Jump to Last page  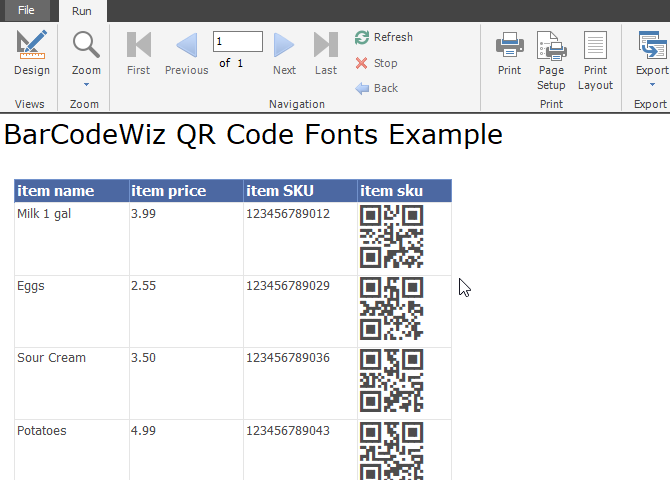point(326,53)
